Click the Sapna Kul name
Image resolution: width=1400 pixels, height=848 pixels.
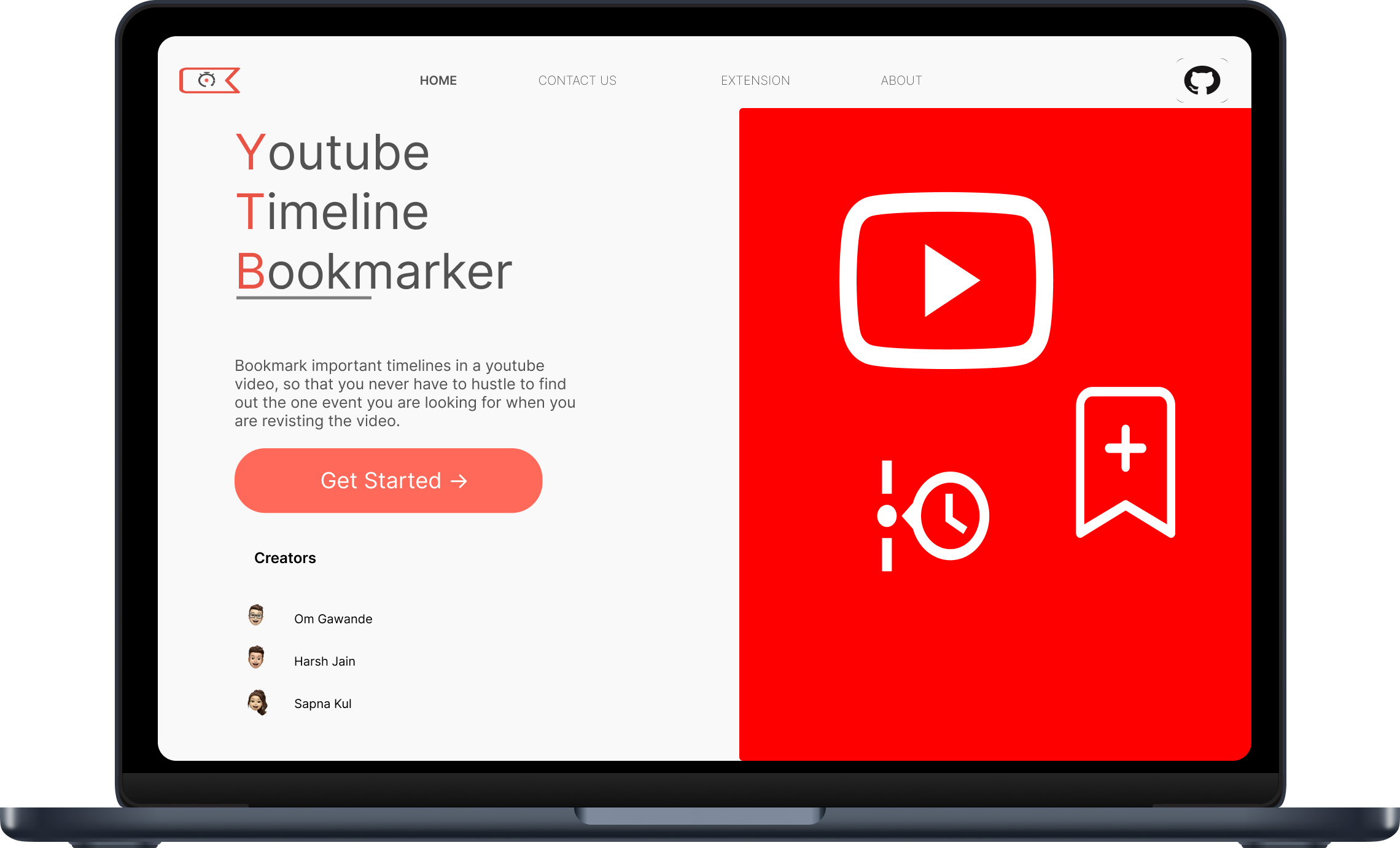(x=322, y=704)
